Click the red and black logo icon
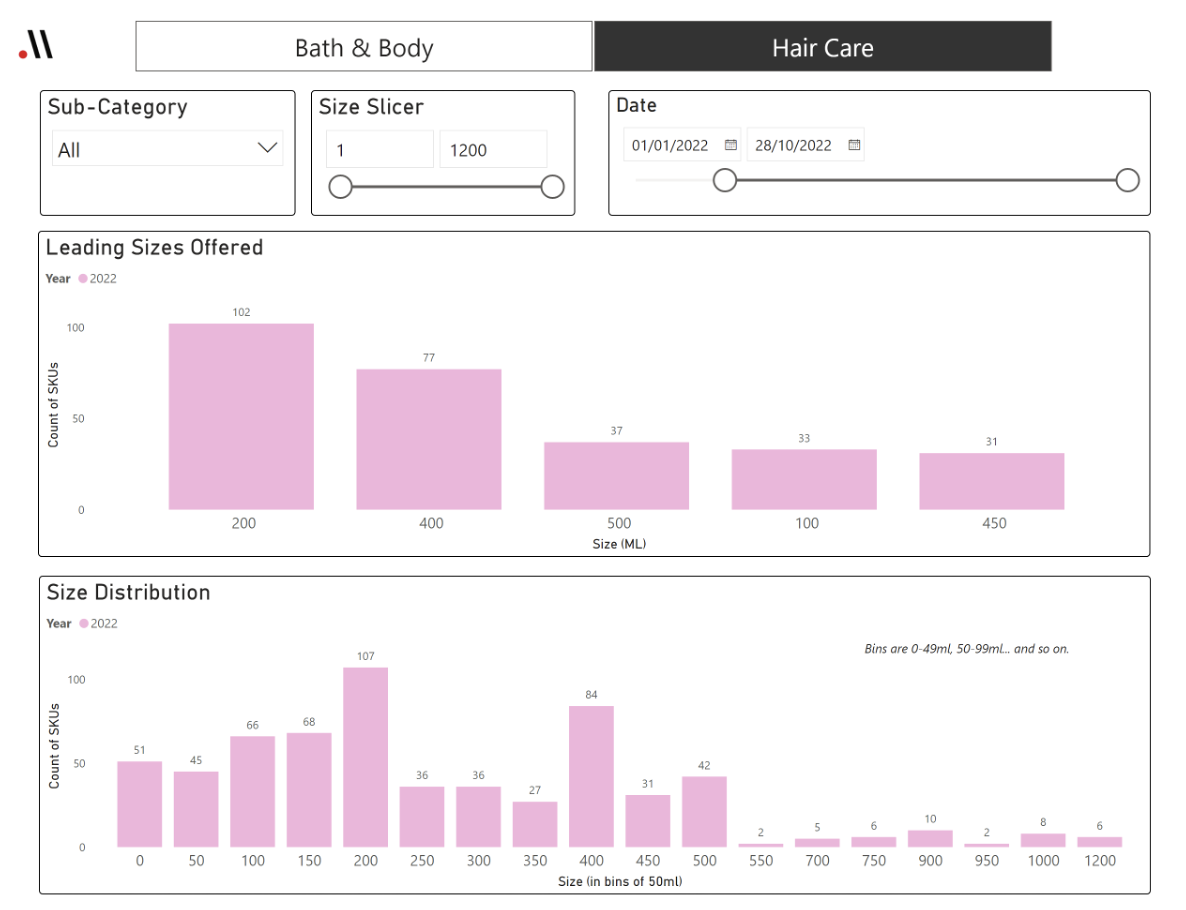1186x910 pixels. coord(36,45)
